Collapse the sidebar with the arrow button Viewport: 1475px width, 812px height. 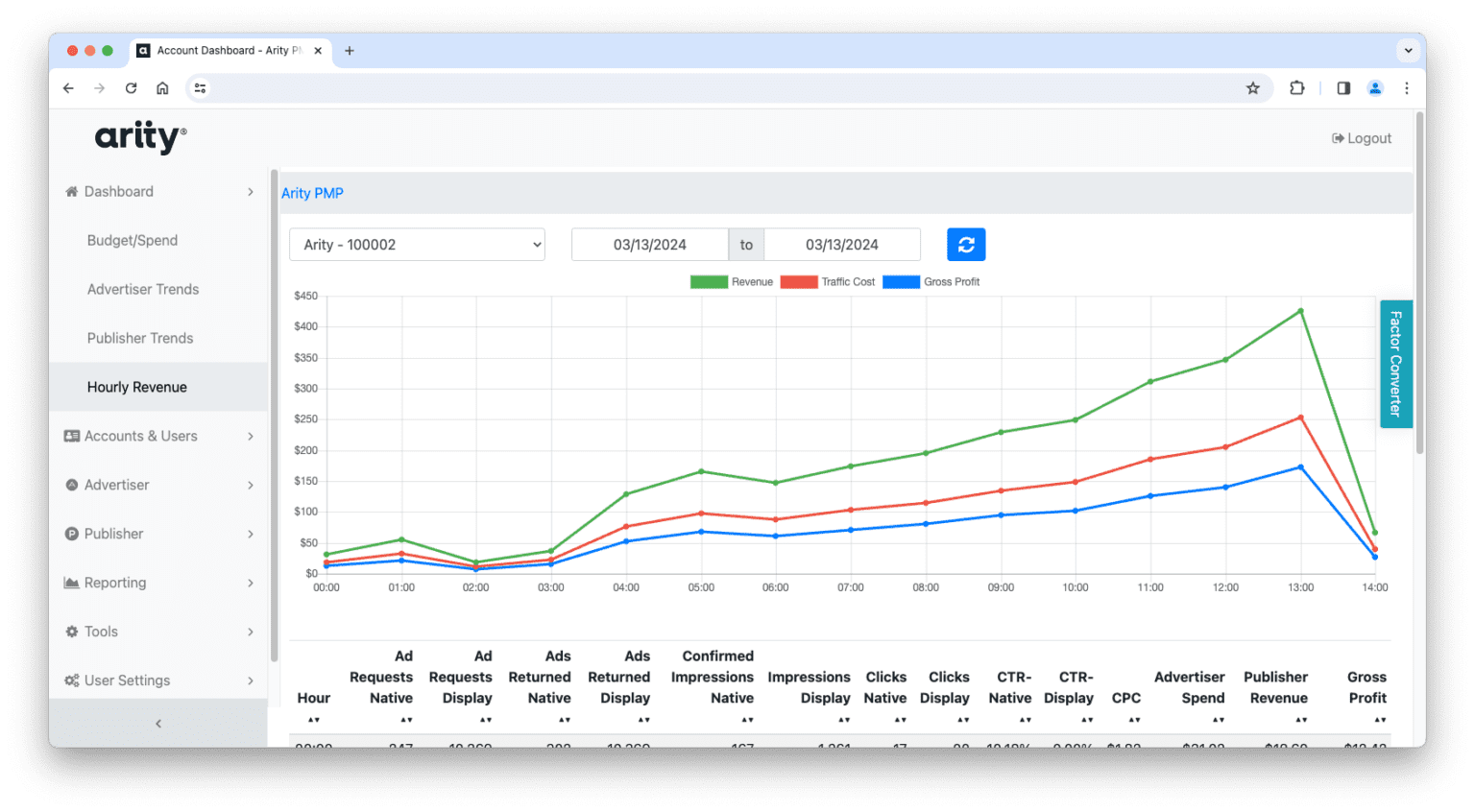(x=157, y=723)
